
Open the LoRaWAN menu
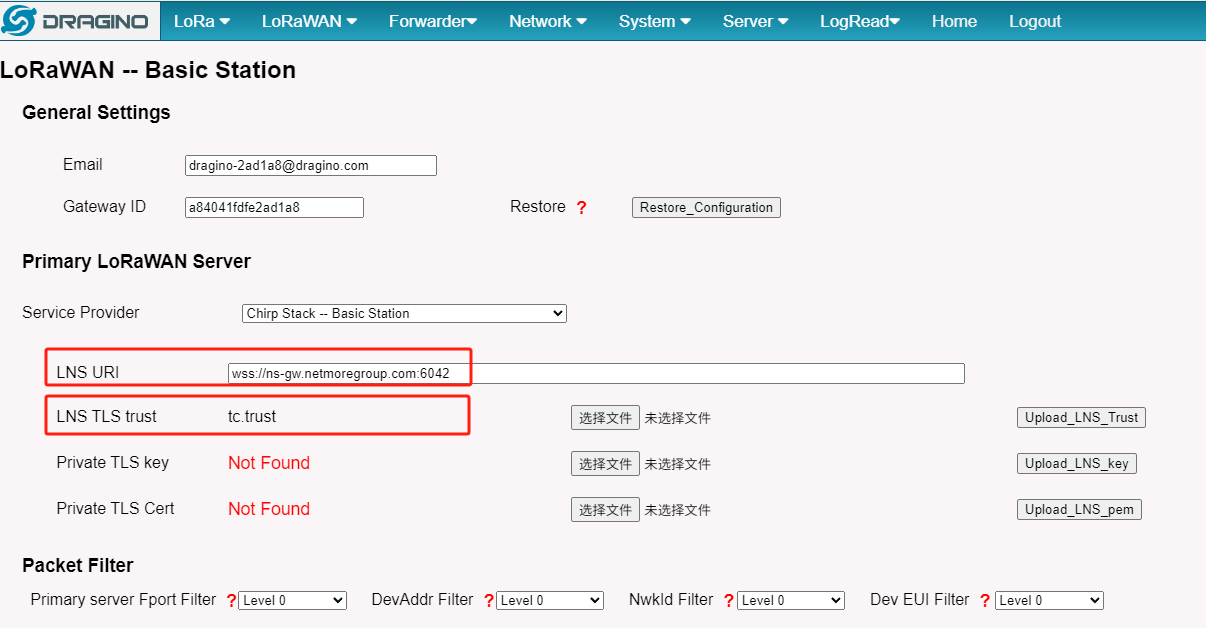[x=309, y=21]
